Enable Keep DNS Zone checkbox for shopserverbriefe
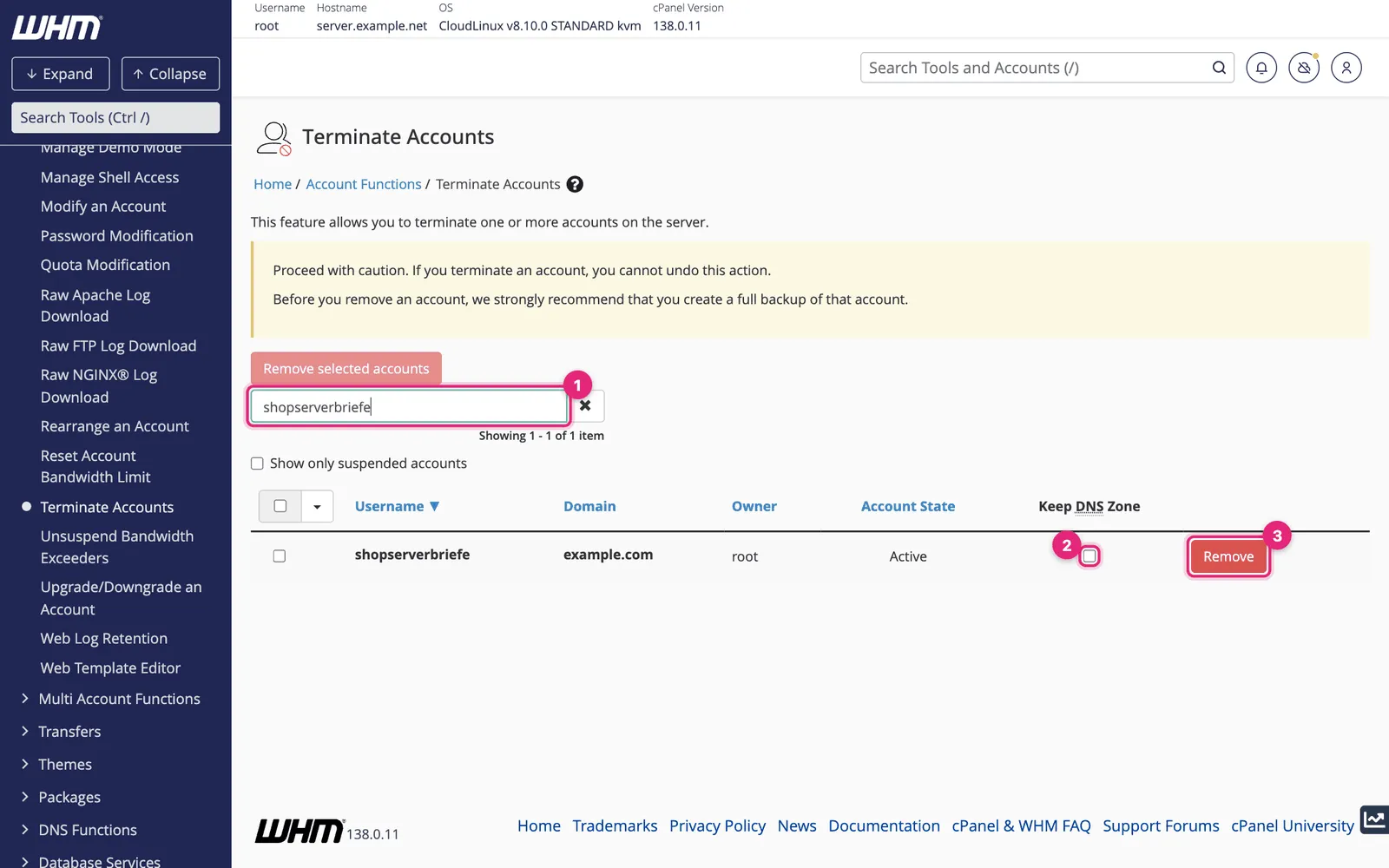1389x868 pixels. (x=1089, y=556)
